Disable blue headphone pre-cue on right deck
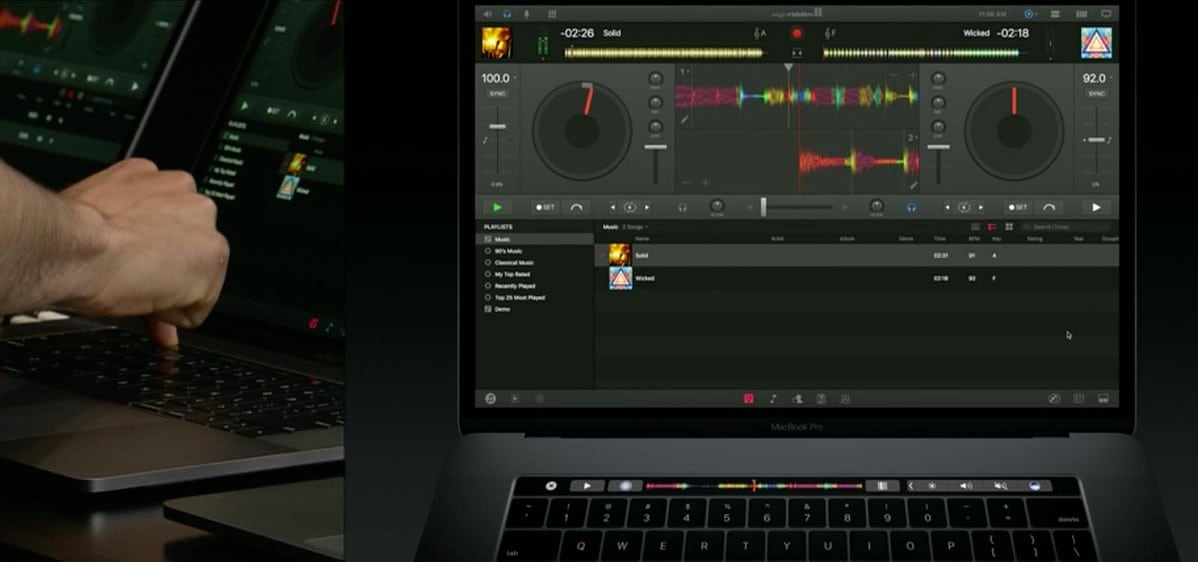The width and height of the screenshot is (1198, 562). point(911,207)
